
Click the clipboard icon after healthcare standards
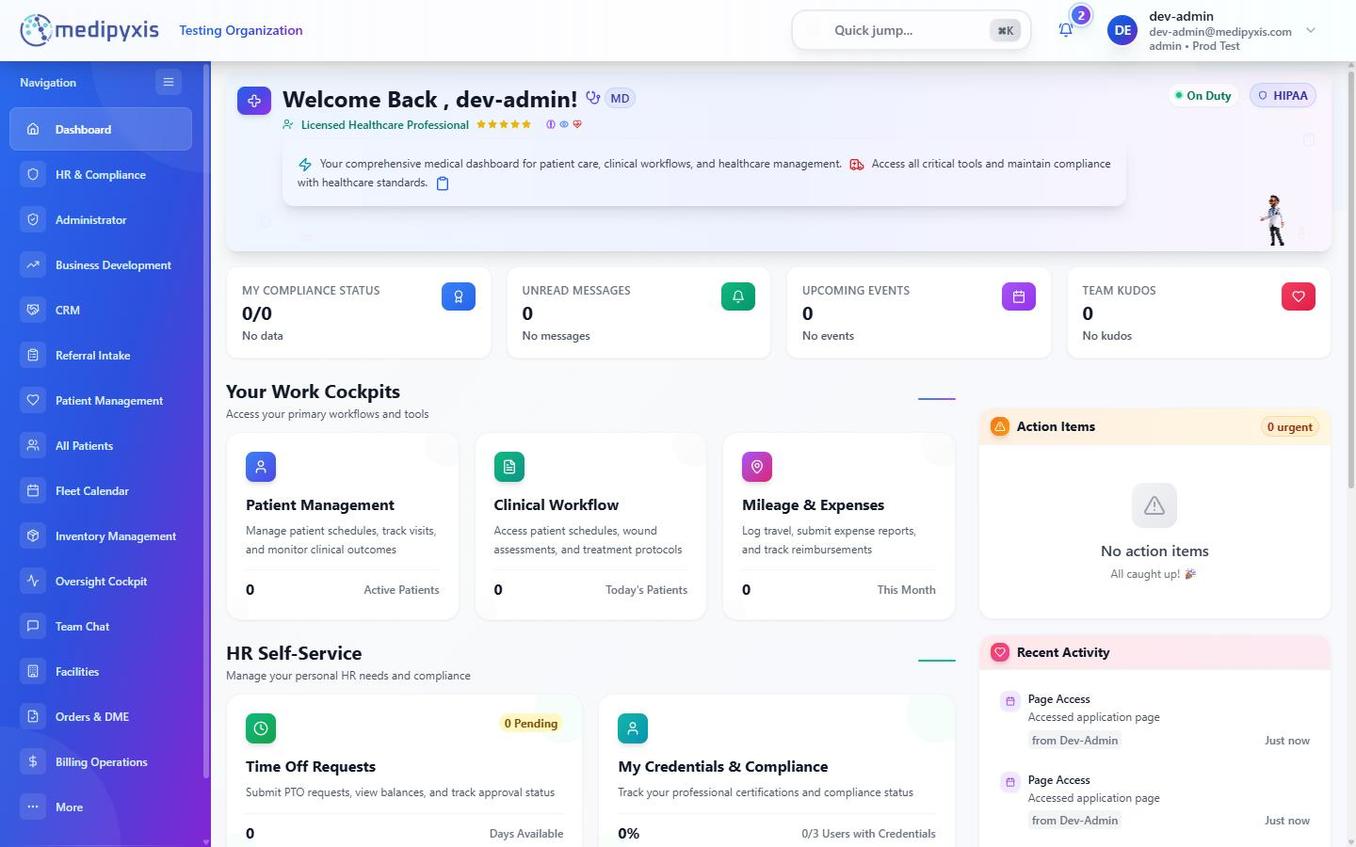pos(443,183)
